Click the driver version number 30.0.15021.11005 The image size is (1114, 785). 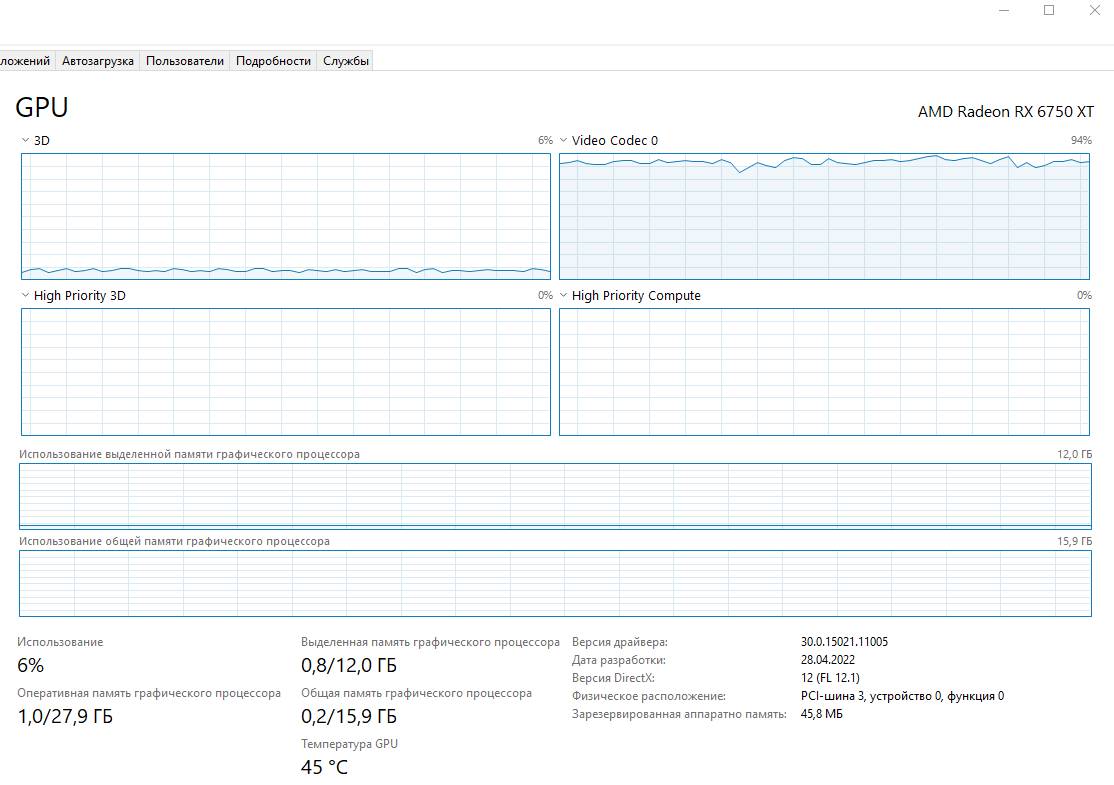coord(844,642)
